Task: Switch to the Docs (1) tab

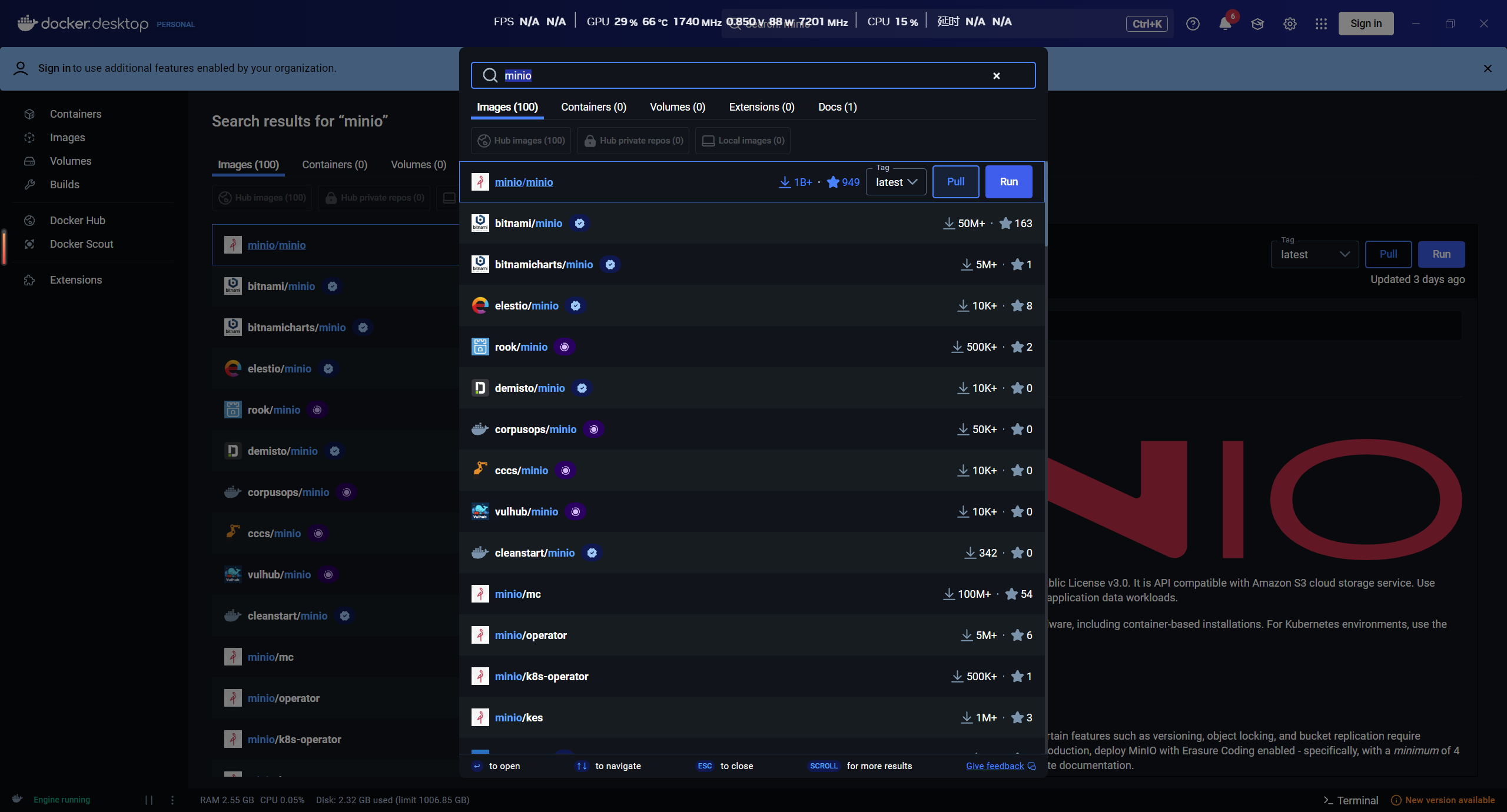Action: (837, 107)
